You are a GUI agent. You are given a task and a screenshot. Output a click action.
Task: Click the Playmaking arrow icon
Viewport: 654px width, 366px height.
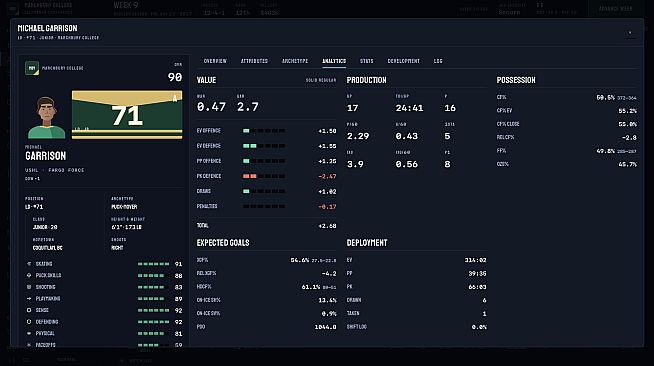click(29, 298)
